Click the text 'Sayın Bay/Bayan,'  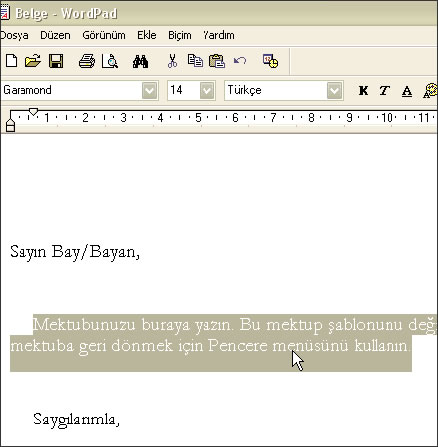pos(75,252)
